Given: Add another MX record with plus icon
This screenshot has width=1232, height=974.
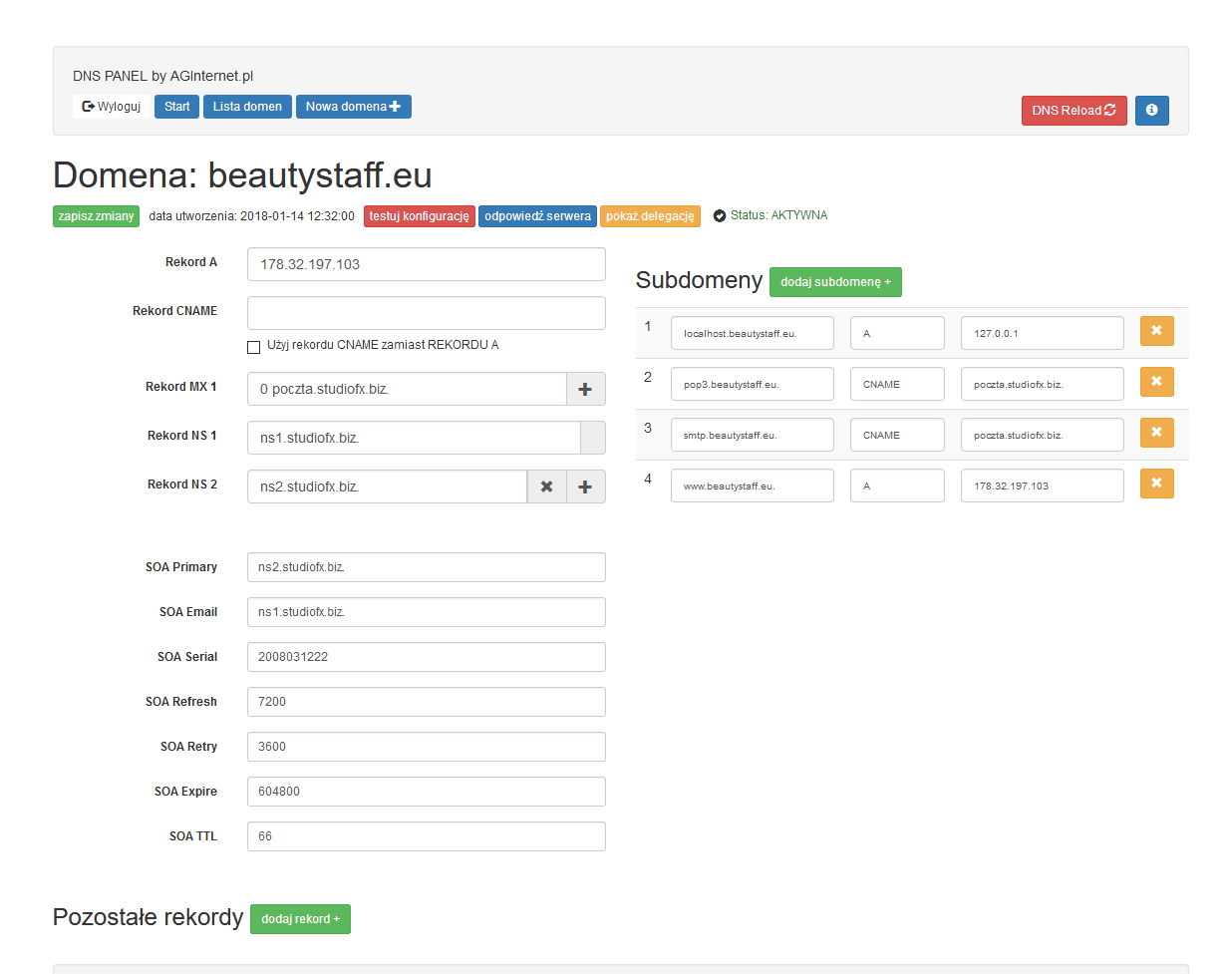Looking at the screenshot, I should (585, 390).
